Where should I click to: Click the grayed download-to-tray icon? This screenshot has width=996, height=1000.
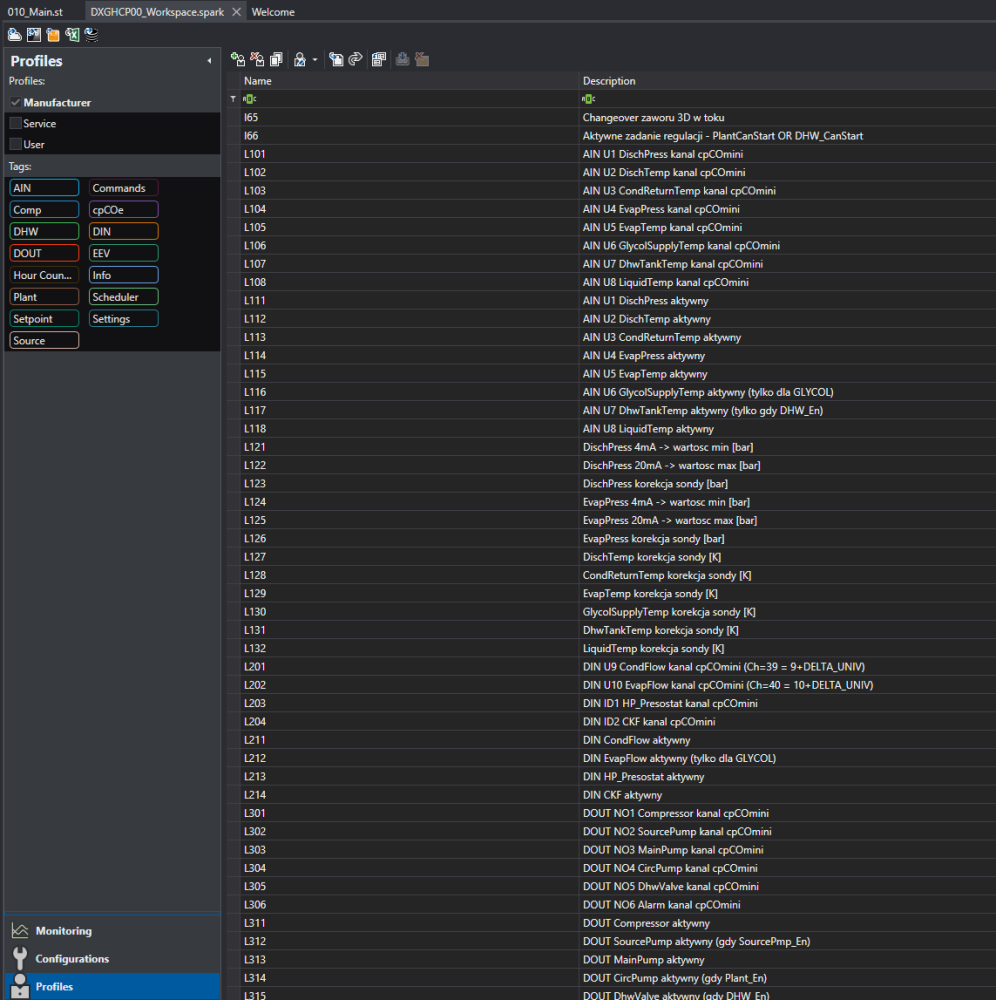402,59
